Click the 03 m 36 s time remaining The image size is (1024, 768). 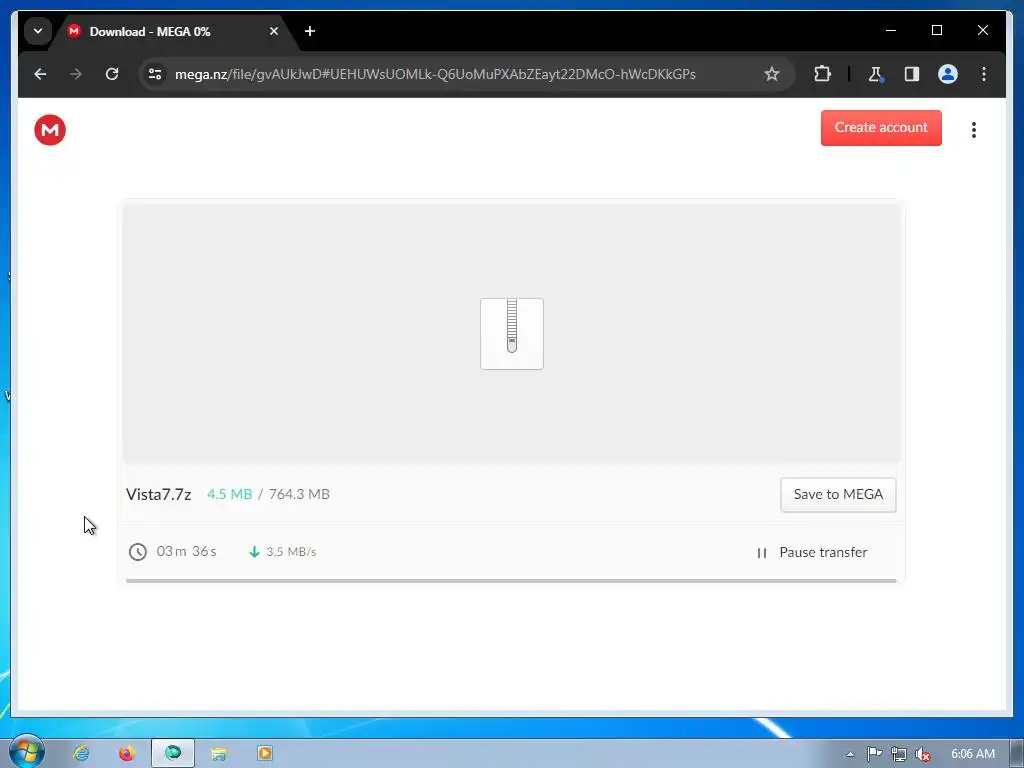coord(186,551)
